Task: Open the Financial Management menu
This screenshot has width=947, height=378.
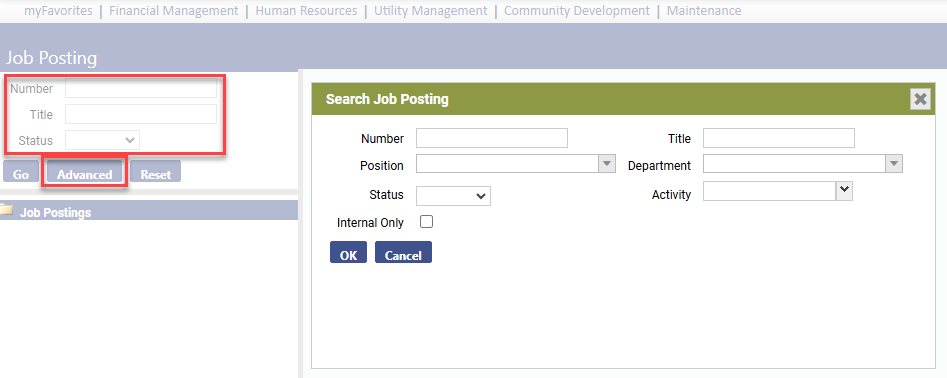Action: click(x=173, y=11)
